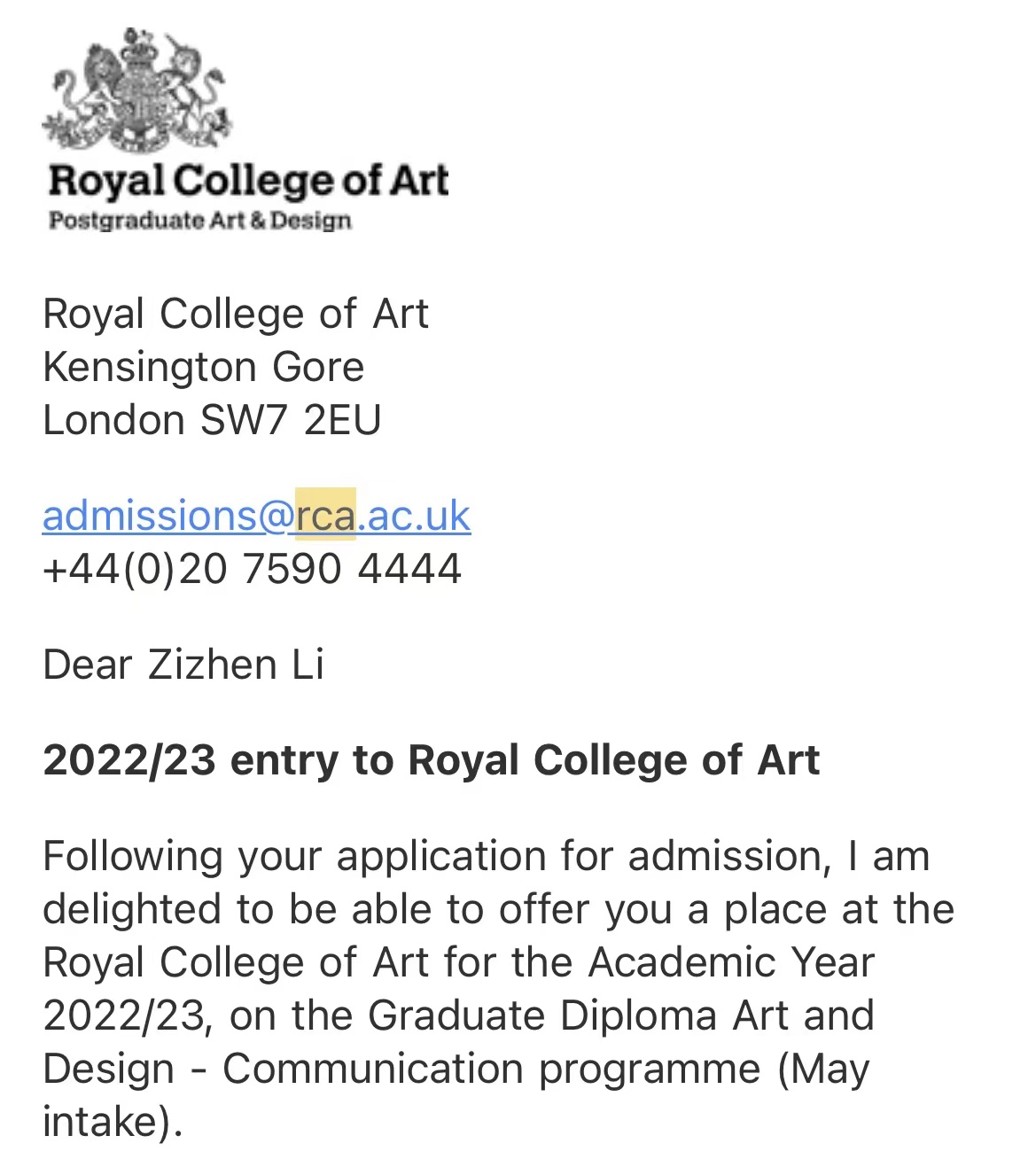Click the royal coat of arms crest

point(136,90)
